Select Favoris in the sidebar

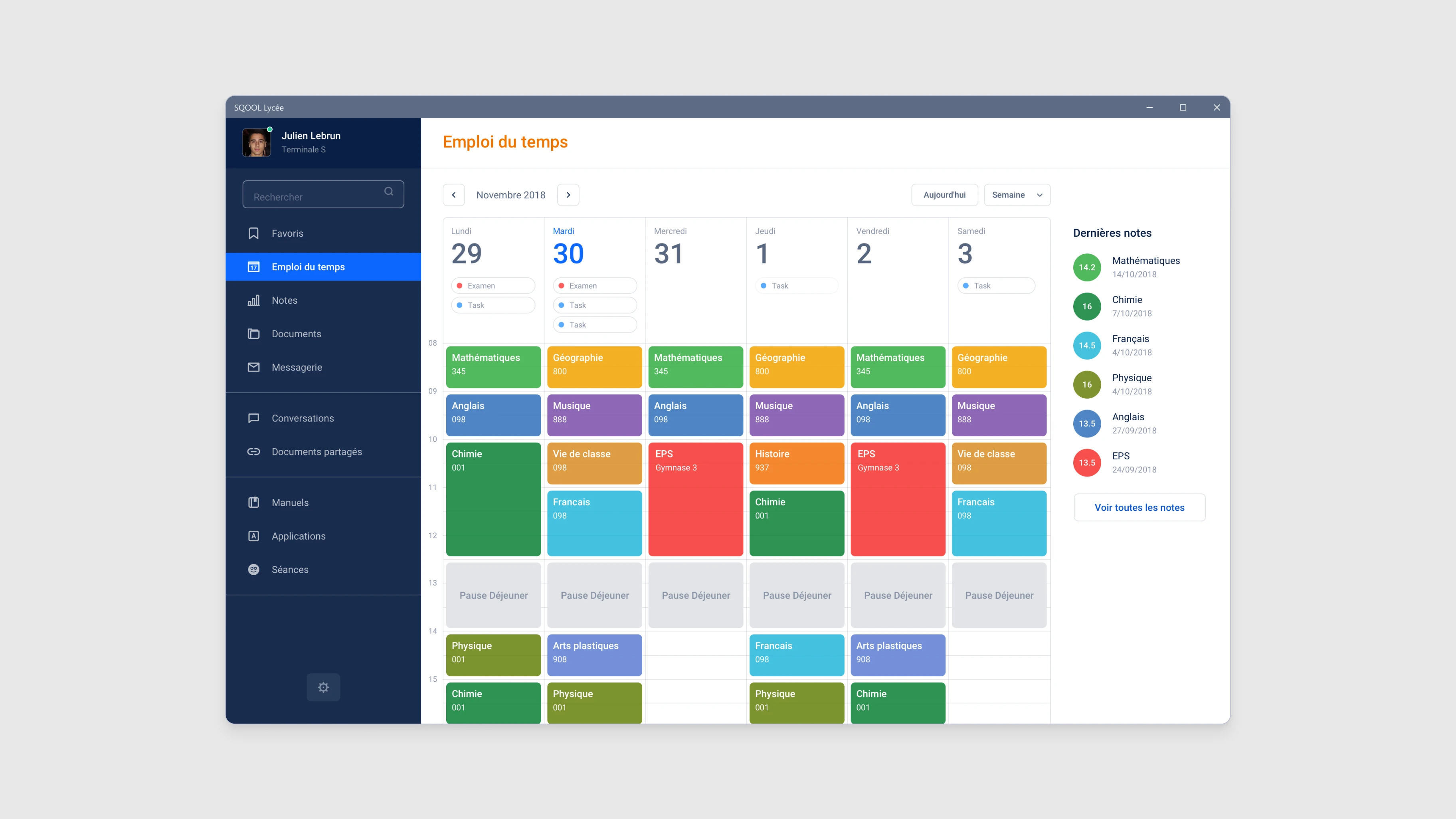point(287,233)
